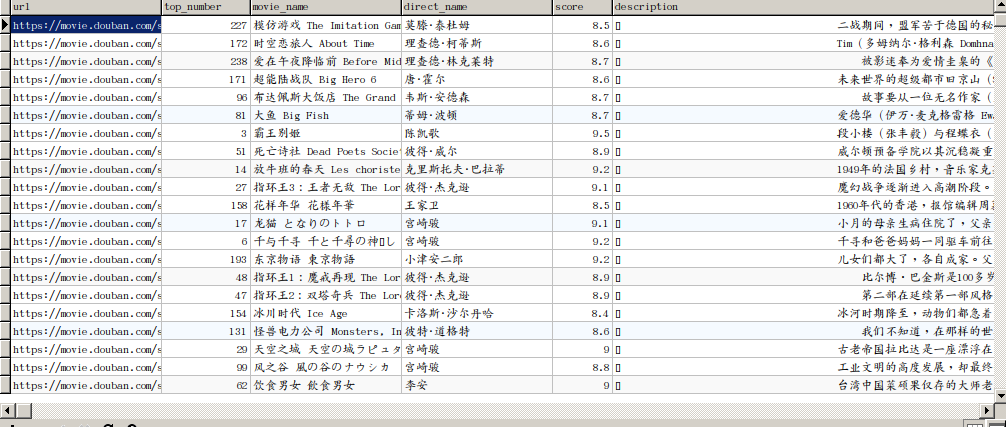Image resolution: width=1006 pixels, height=427 pixels.
Task: Select score cell 8.8
Action: pos(583,367)
